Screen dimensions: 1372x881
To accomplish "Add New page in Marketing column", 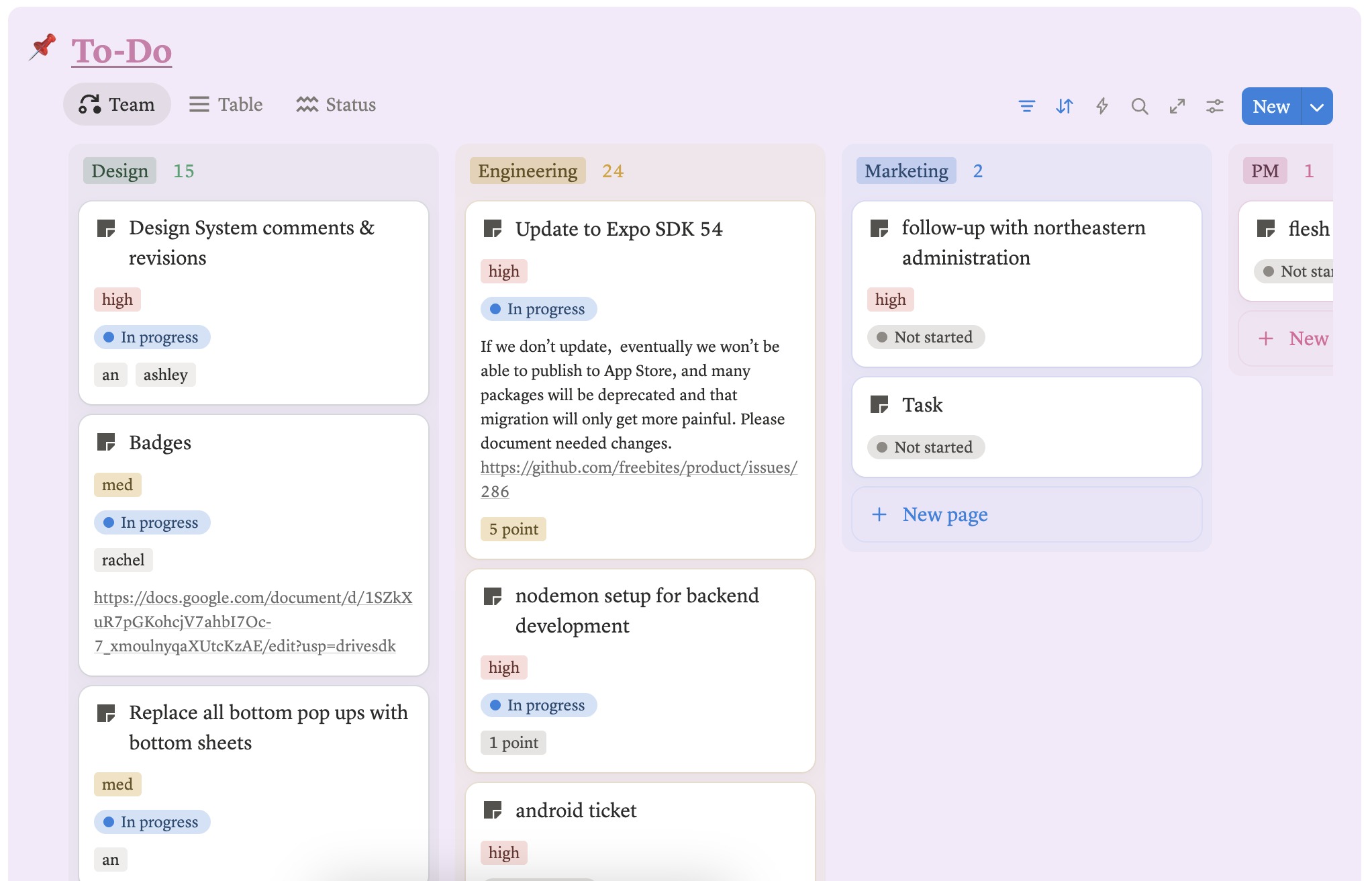I will point(944,514).
